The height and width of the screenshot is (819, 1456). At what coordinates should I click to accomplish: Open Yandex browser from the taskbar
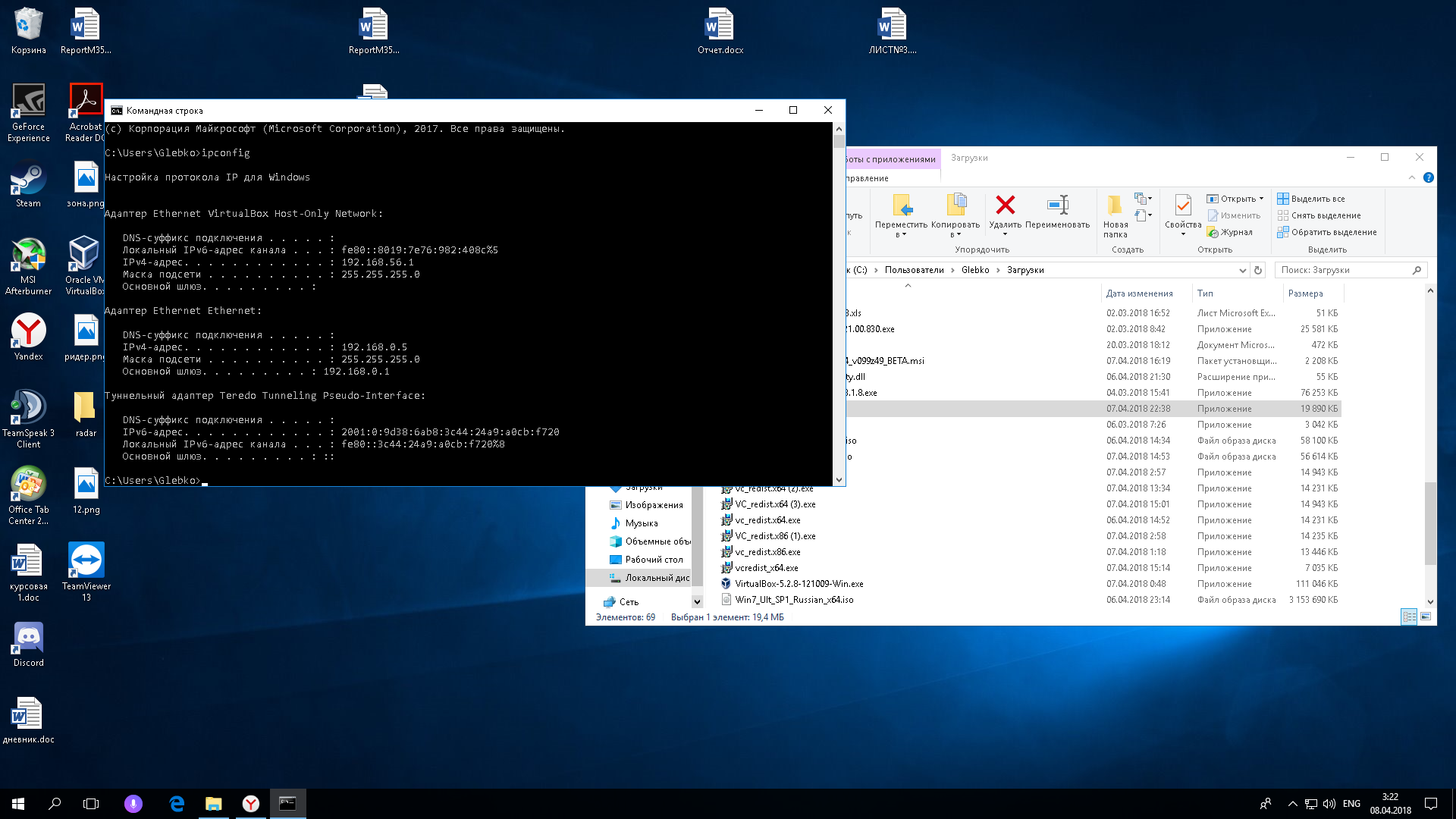tap(251, 804)
